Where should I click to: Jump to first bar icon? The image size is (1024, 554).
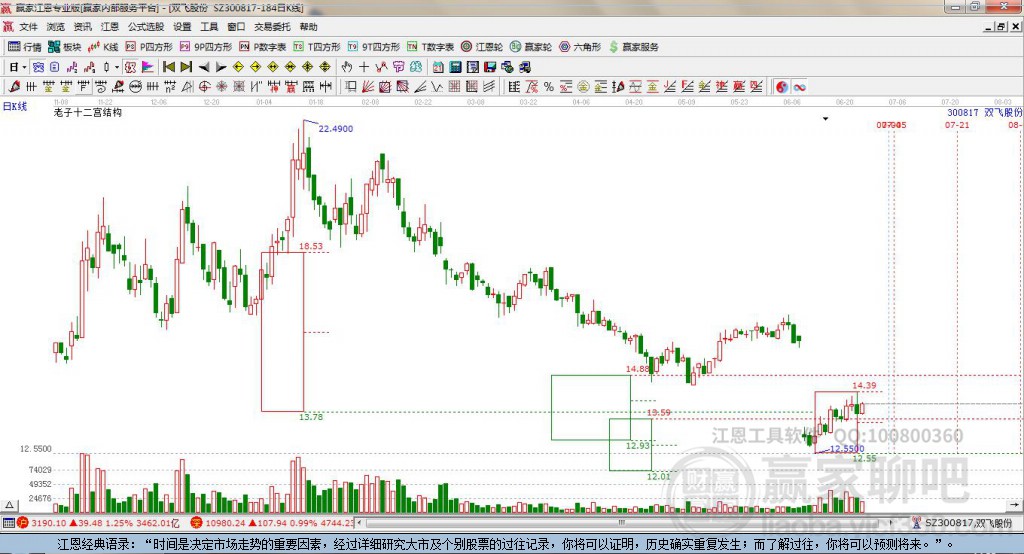point(169,67)
